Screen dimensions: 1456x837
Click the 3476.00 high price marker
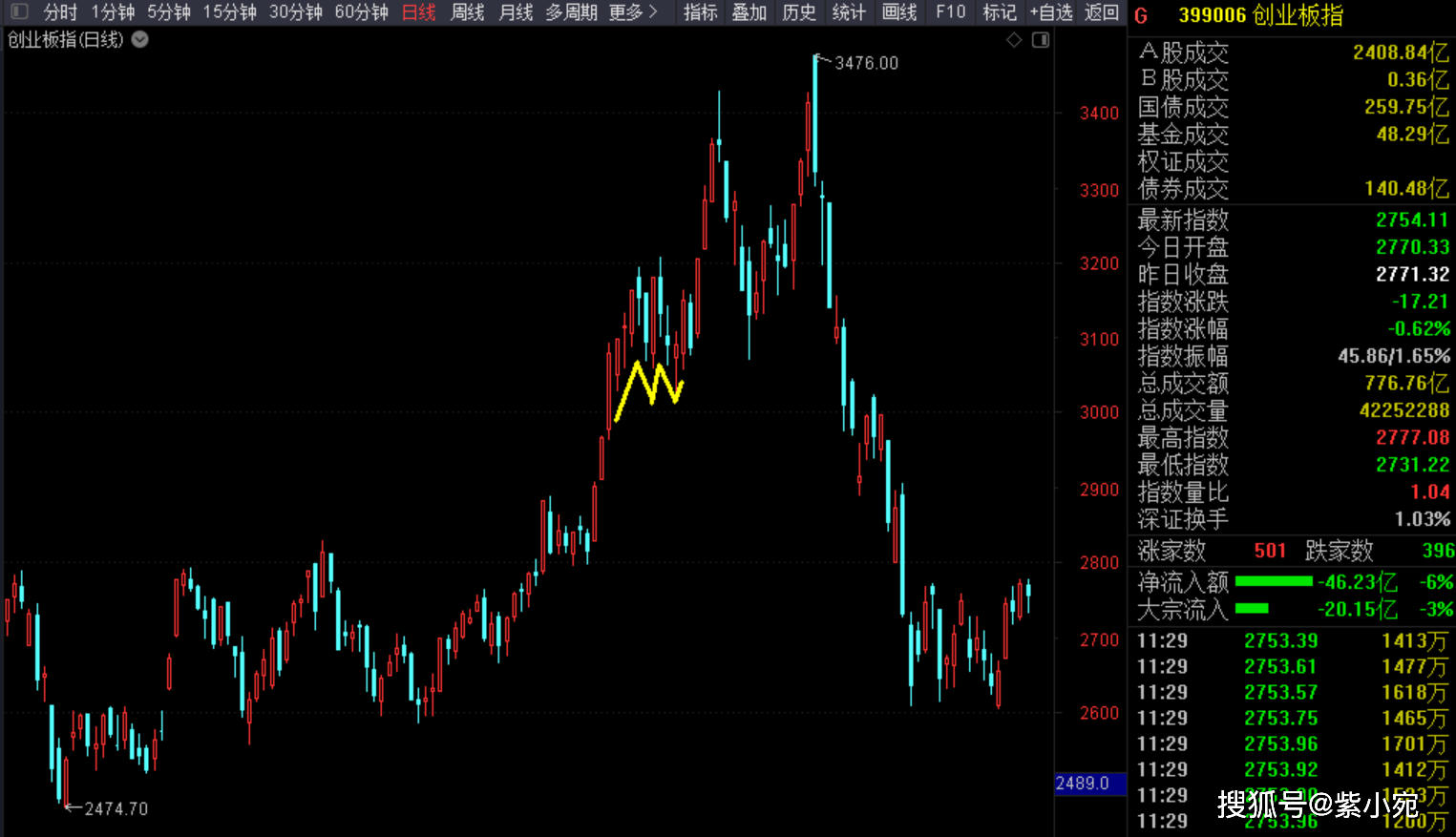click(x=866, y=63)
